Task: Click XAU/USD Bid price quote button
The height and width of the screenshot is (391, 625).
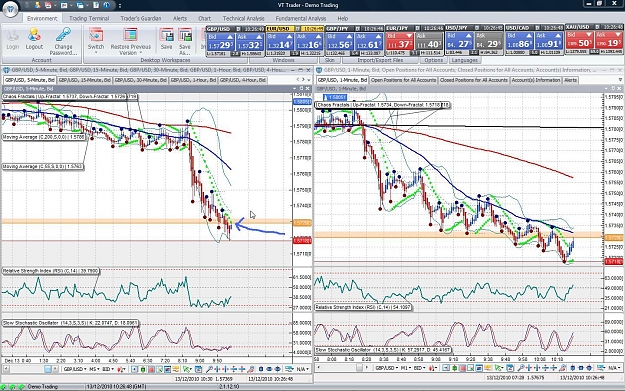Action: tap(579, 41)
